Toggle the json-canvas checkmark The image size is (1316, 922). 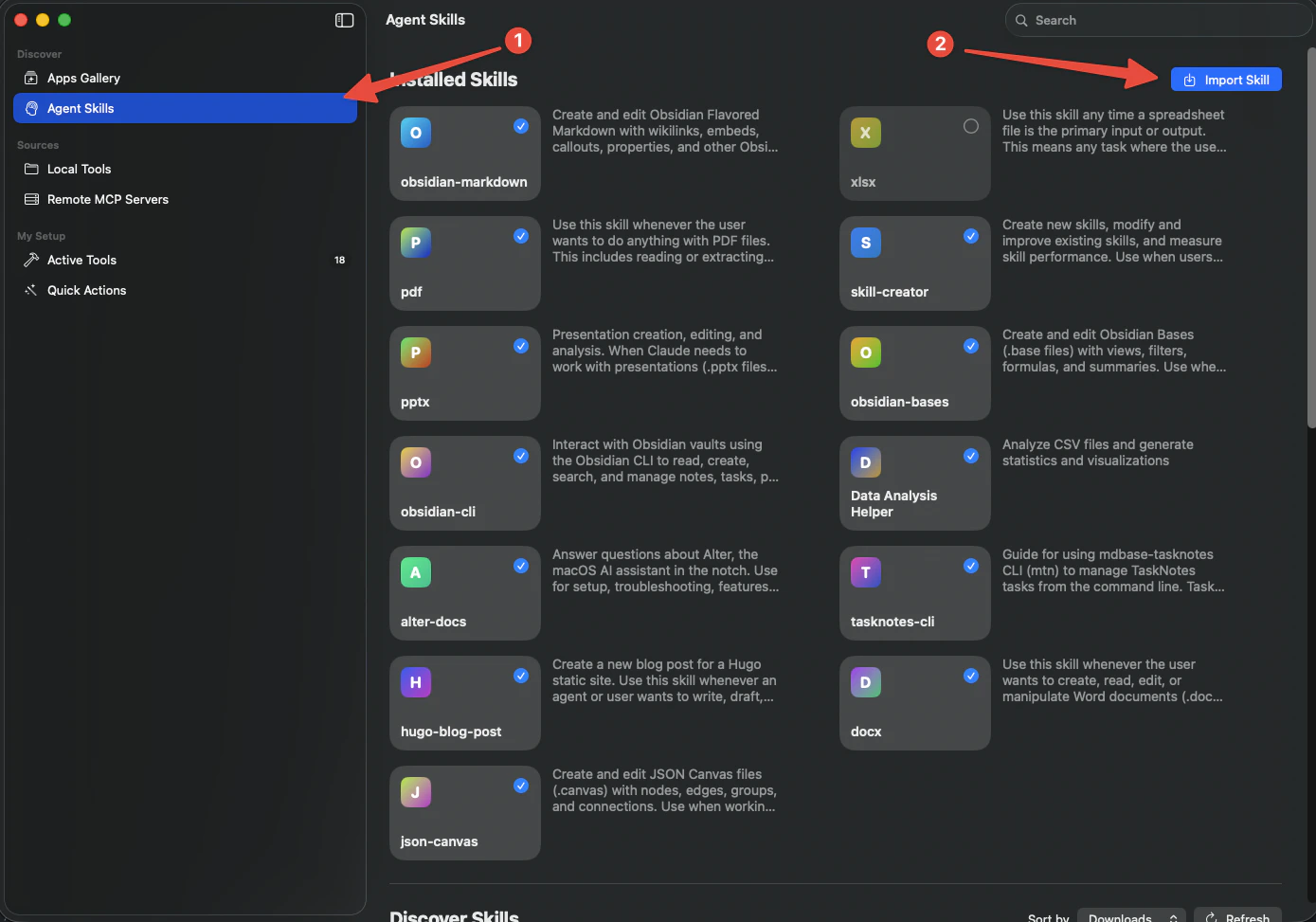point(521,786)
